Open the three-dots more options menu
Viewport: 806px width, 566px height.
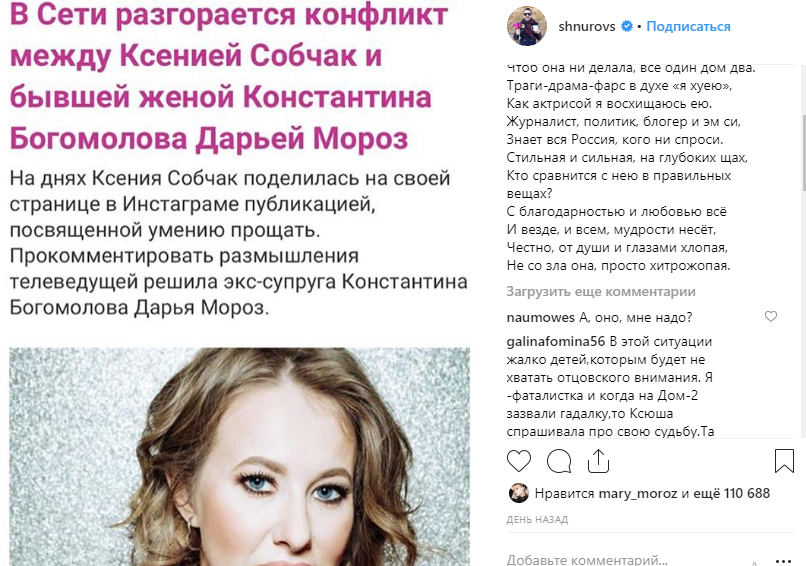[x=783, y=560]
